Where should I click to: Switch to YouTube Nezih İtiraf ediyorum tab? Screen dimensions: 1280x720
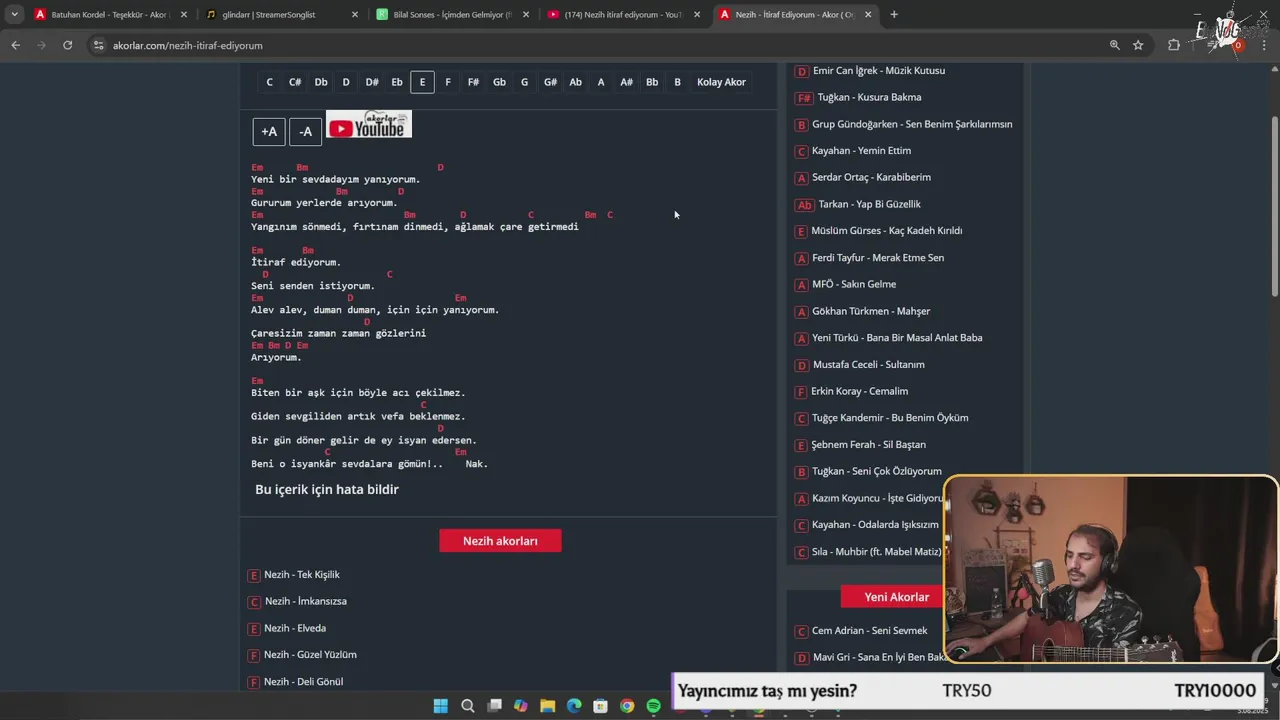coord(623,15)
